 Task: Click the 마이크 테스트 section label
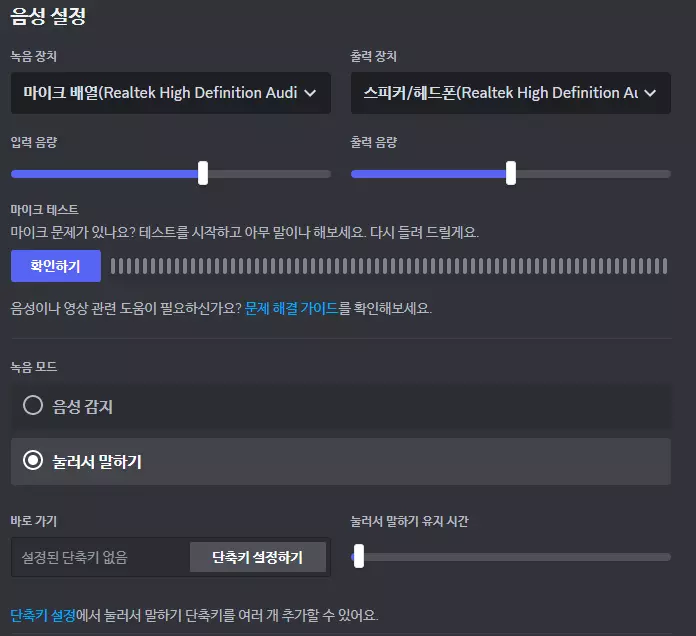(x=44, y=209)
